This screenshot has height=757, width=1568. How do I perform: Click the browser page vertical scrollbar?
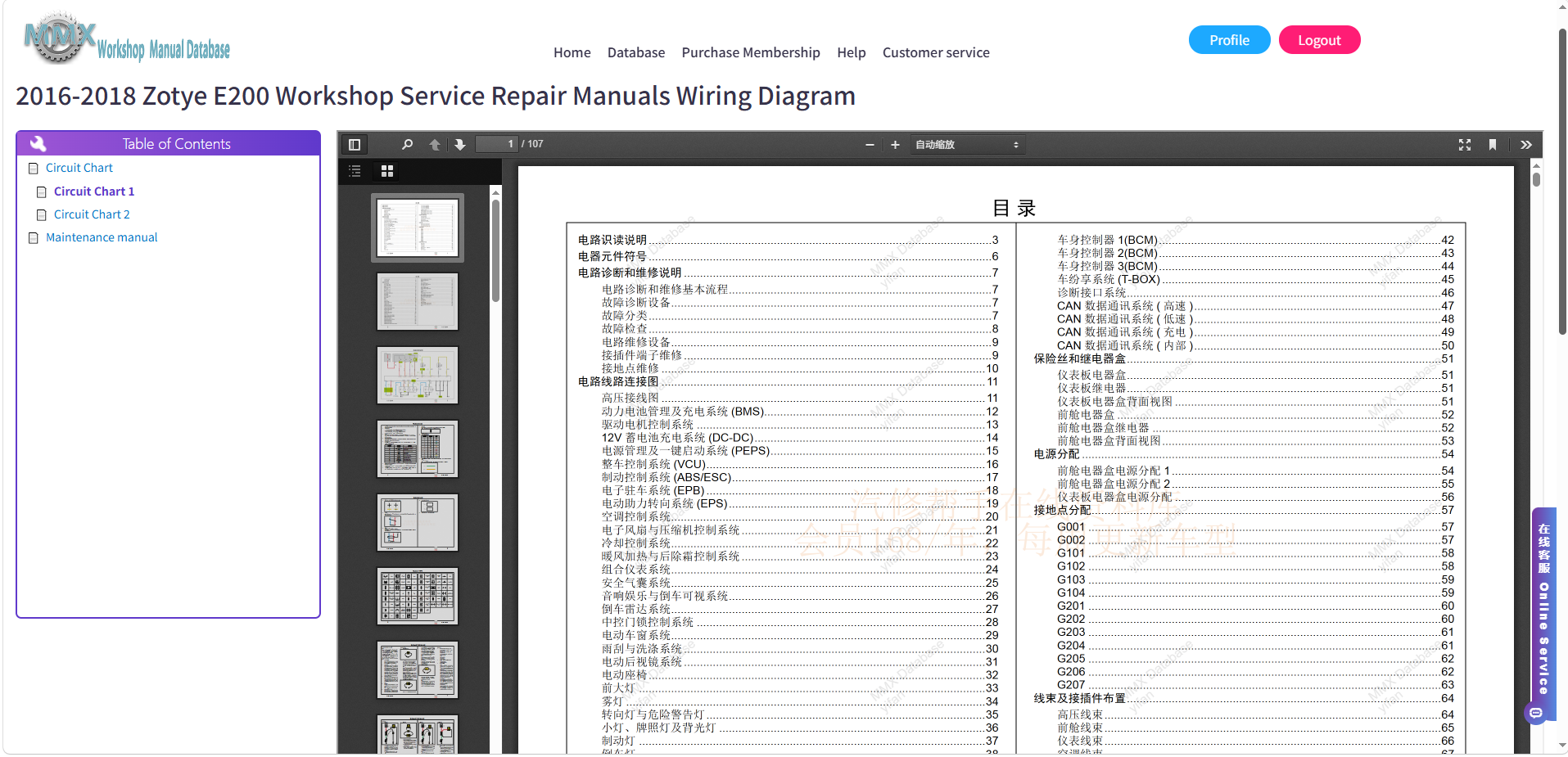[1562, 180]
